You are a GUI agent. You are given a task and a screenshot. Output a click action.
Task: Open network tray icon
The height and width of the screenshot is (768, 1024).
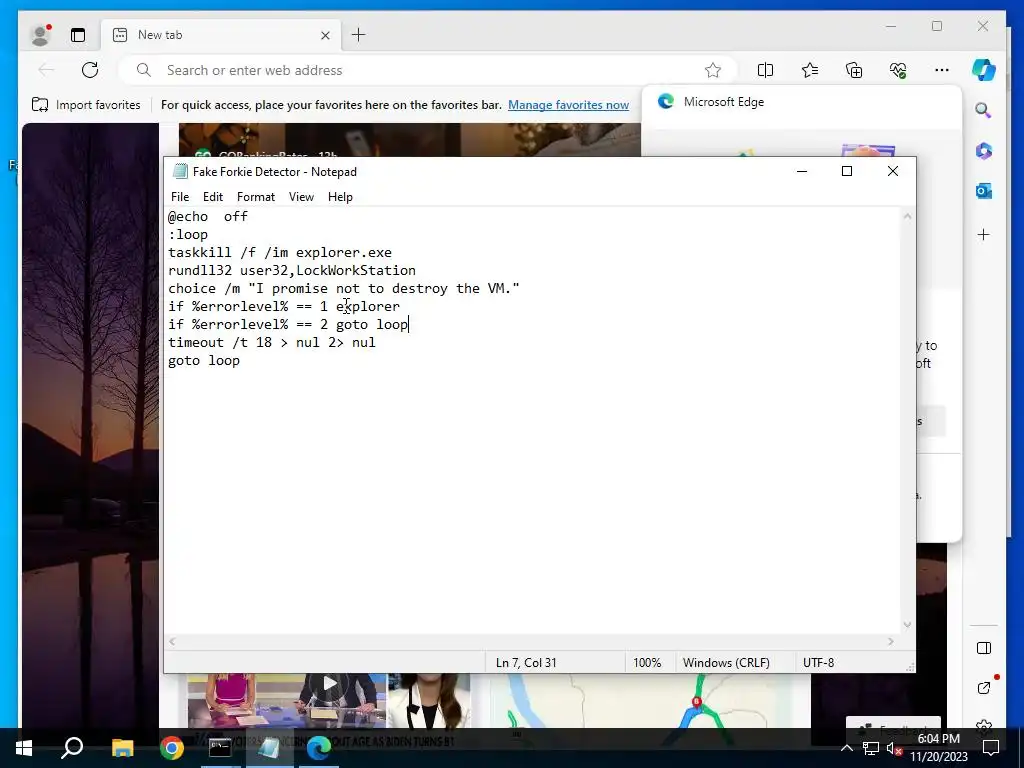tap(871, 748)
